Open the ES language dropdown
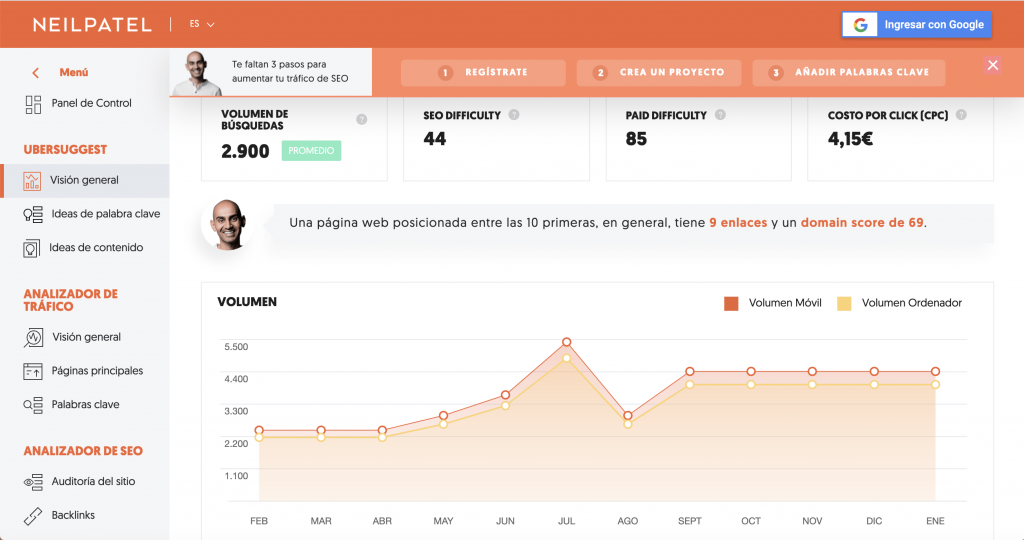The width and height of the screenshot is (1024, 540). coord(202,24)
